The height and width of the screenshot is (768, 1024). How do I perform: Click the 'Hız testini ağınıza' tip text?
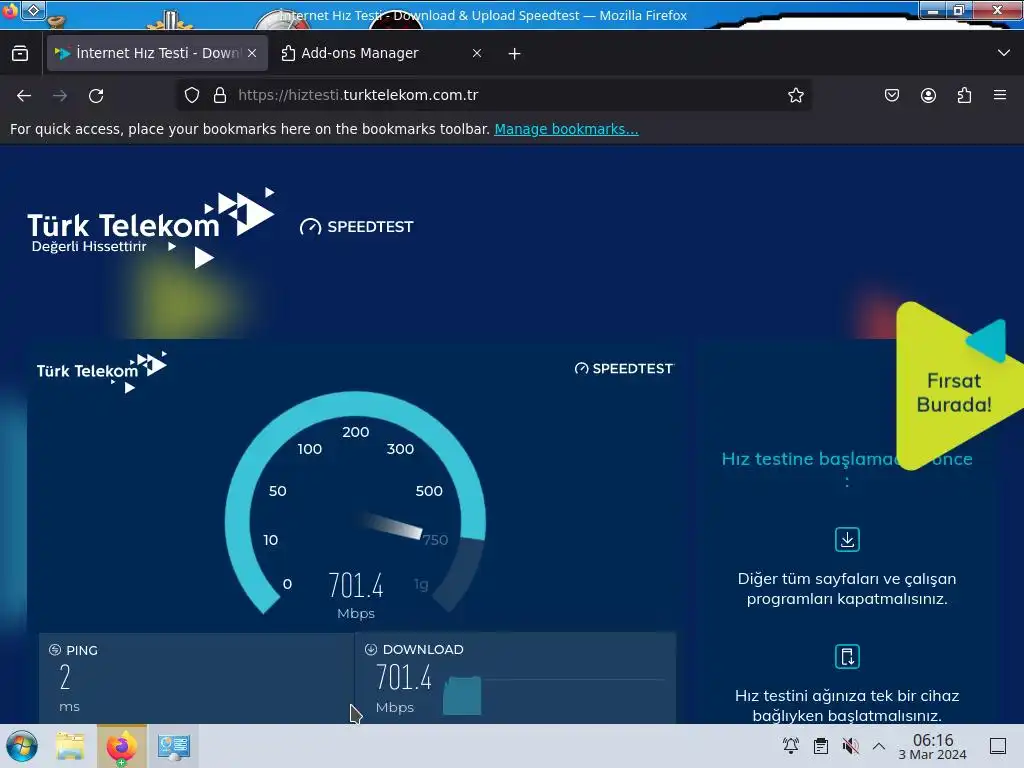click(847, 705)
